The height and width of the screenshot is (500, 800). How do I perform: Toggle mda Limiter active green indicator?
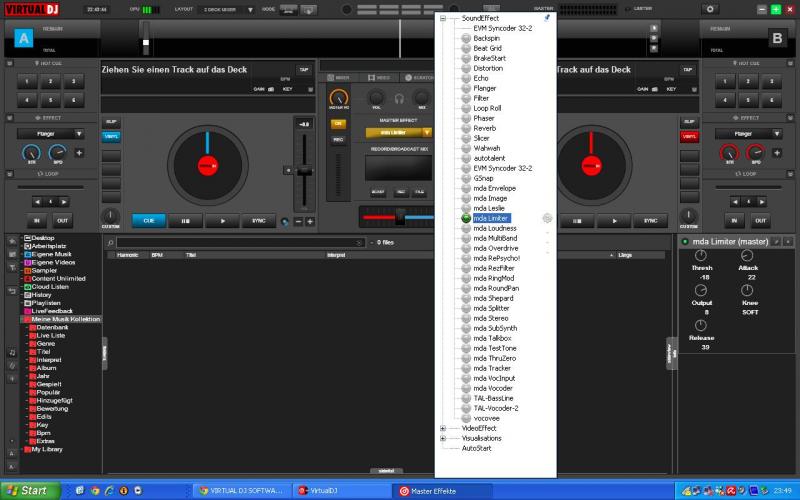[x=466, y=218]
